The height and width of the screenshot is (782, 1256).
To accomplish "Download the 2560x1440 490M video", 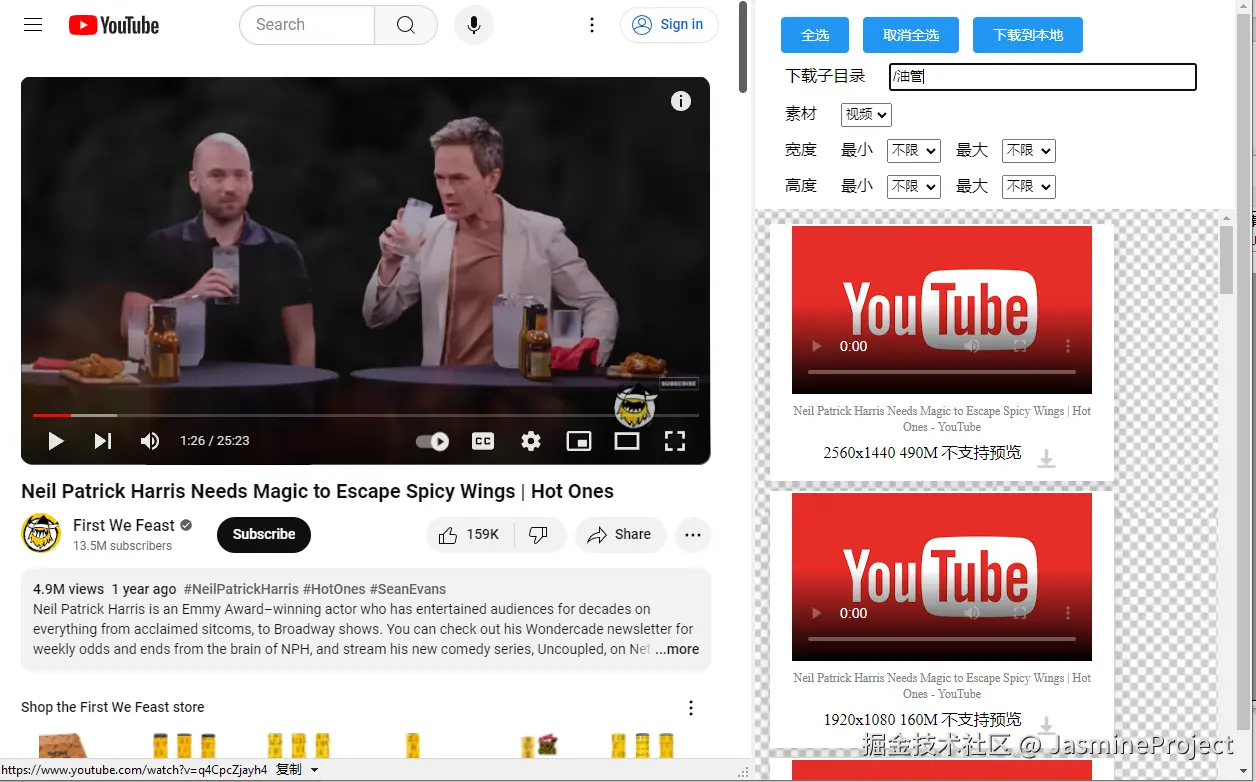I will [x=1046, y=458].
